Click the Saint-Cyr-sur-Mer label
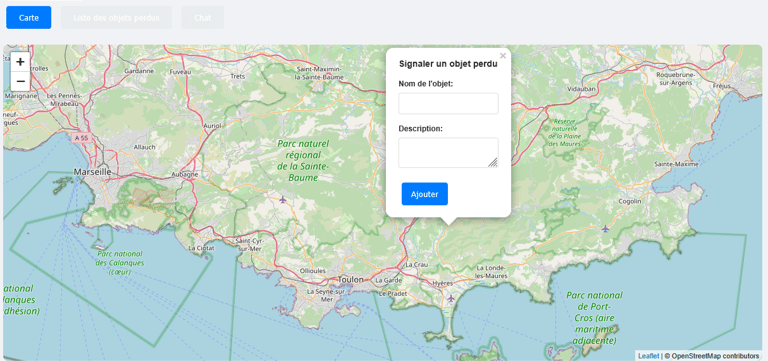Screen dimensions: 768x361 250,244
